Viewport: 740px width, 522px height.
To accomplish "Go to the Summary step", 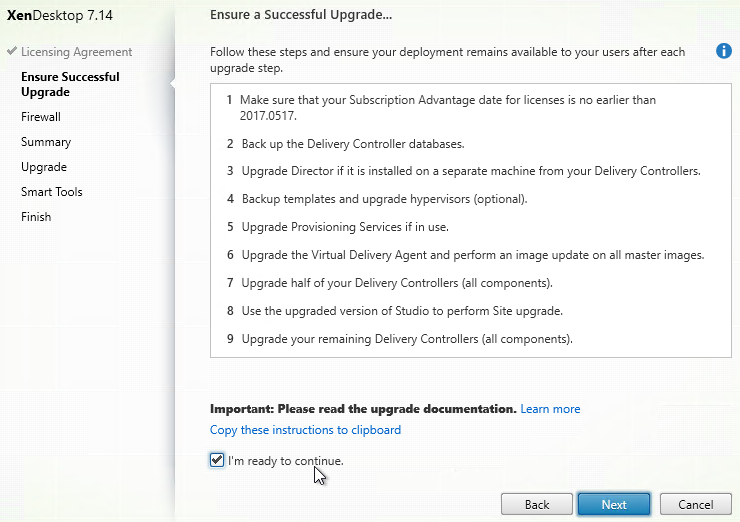I will (46, 142).
